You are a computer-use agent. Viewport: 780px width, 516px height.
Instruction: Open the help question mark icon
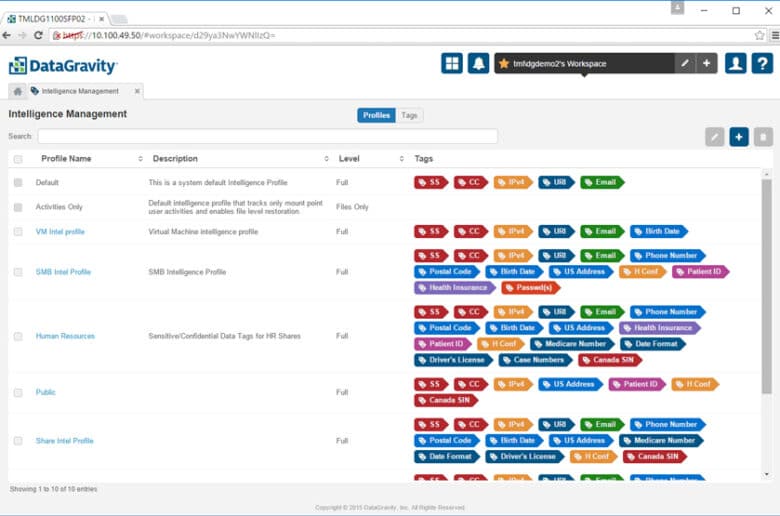(x=762, y=63)
